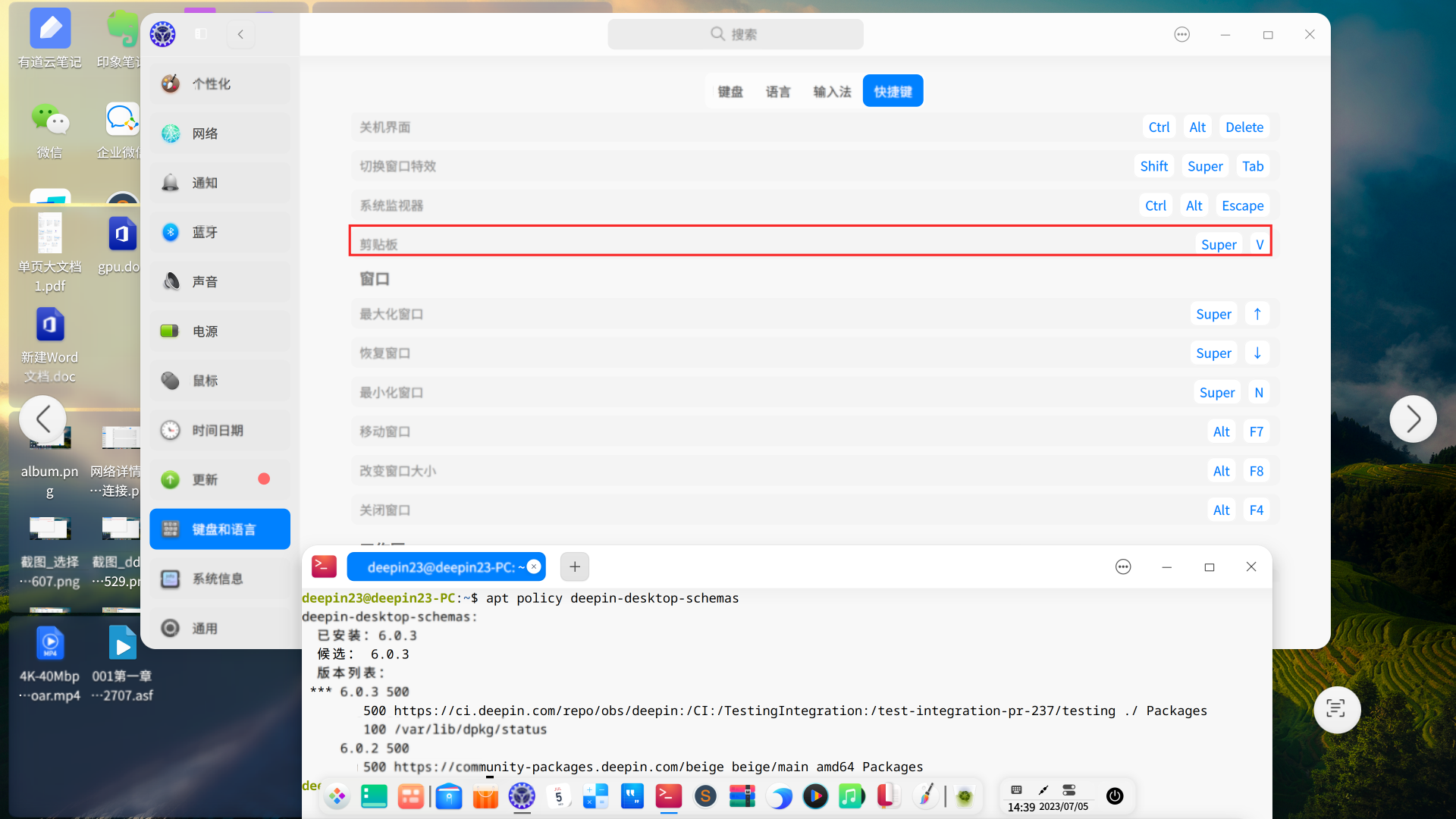Click the back arrow in Control Center

(240, 34)
